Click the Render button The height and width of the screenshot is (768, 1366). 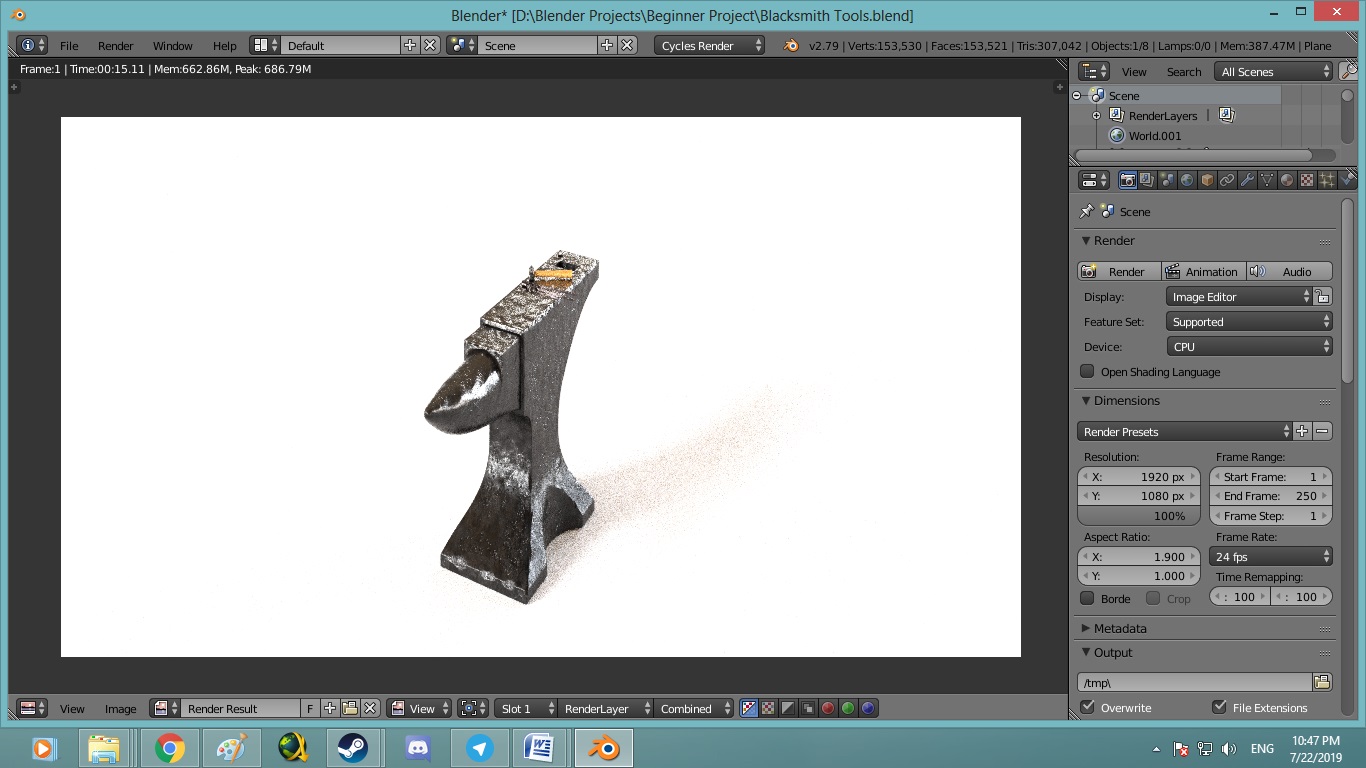(1119, 271)
